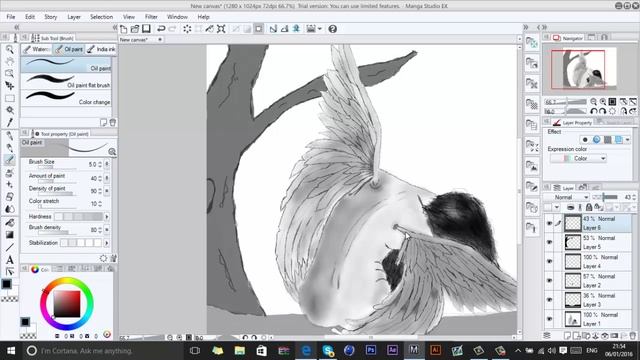Select the Pencil tool in toolbox
The width and height of the screenshot is (640, 360).
click(9, 148)
